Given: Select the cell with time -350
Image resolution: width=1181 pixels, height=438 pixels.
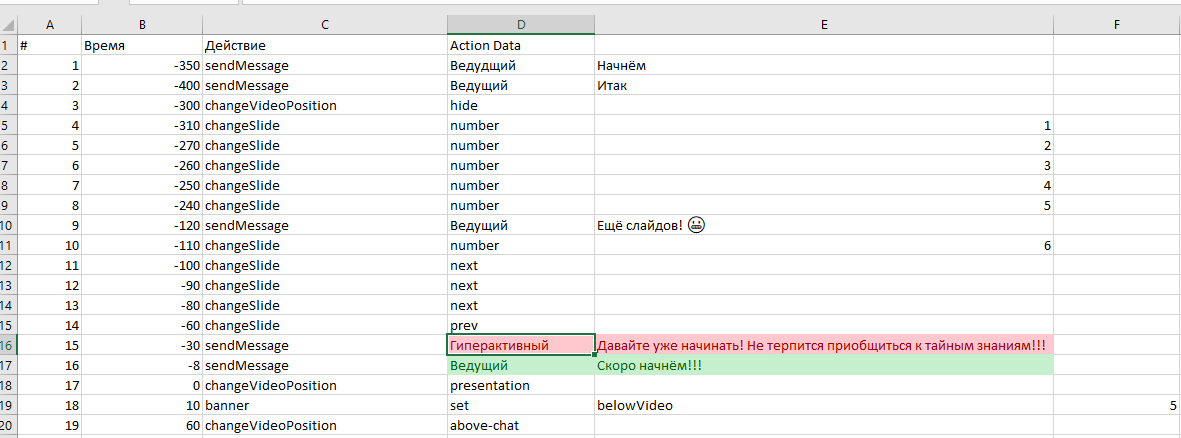Looking at the screenshot, I should click(x=142, y=65).
